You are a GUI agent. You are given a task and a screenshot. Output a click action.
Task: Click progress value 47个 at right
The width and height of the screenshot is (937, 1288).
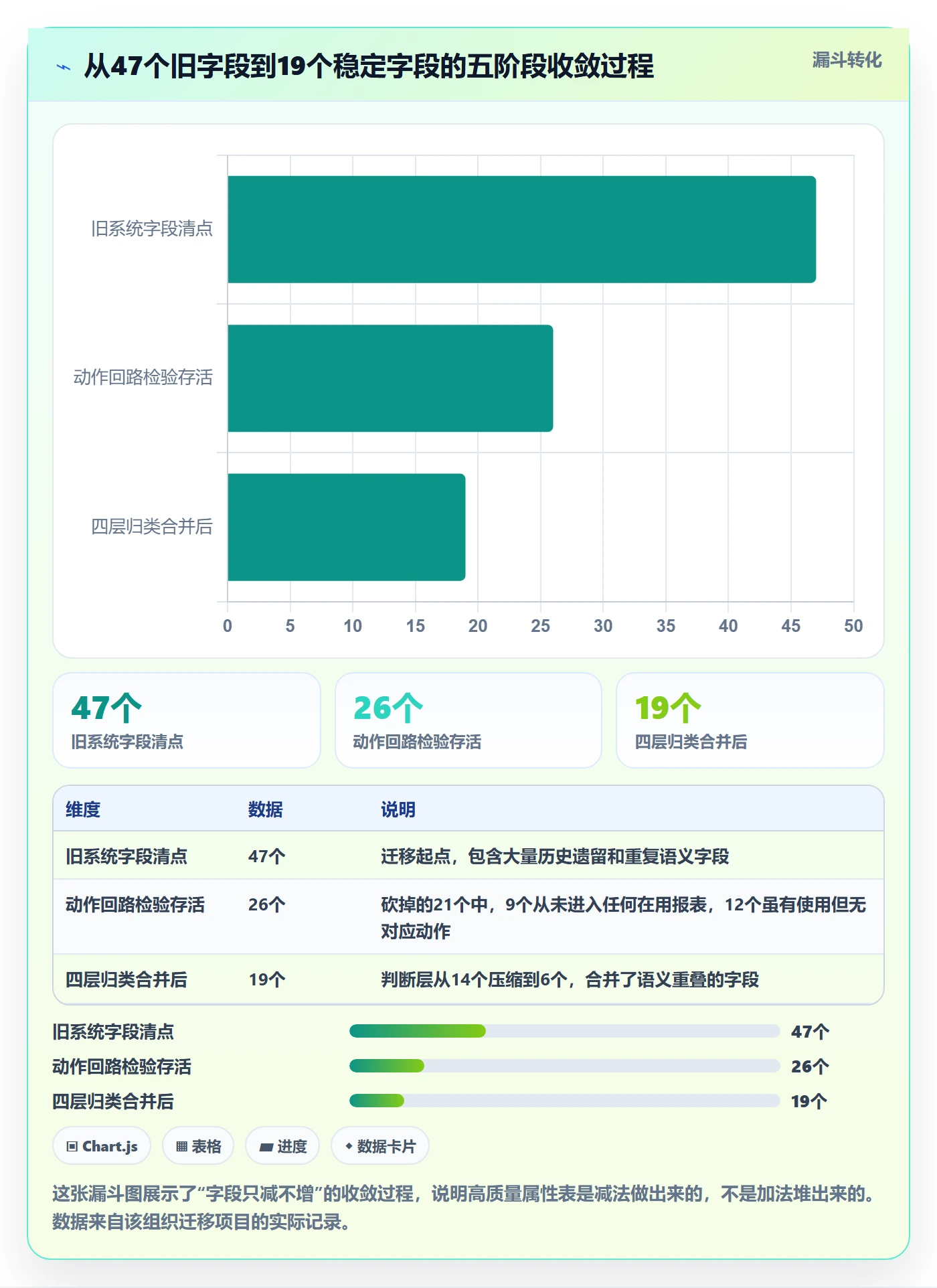point(810,1032)
